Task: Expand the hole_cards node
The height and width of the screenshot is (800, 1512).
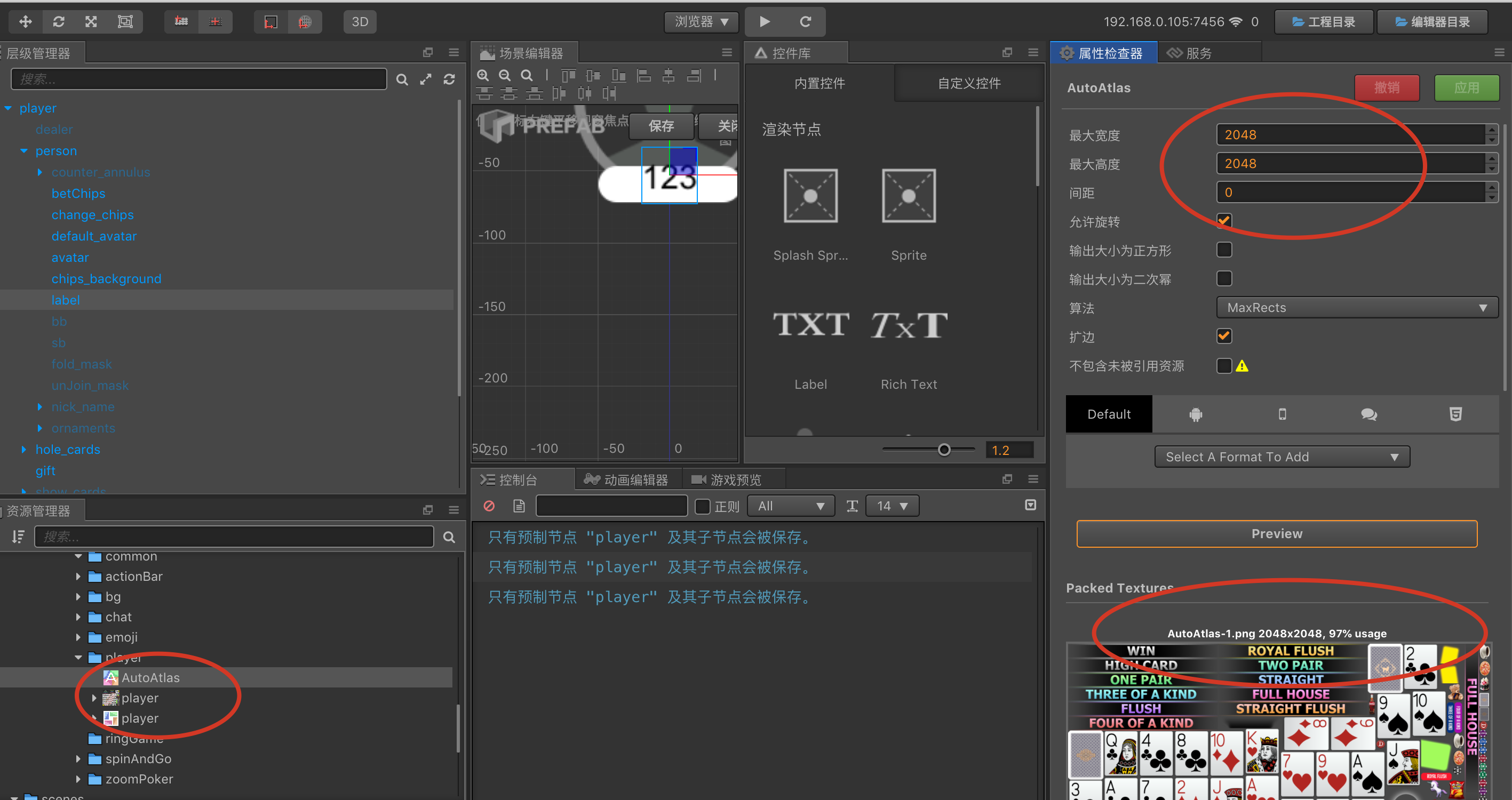Action: point(24,450)
